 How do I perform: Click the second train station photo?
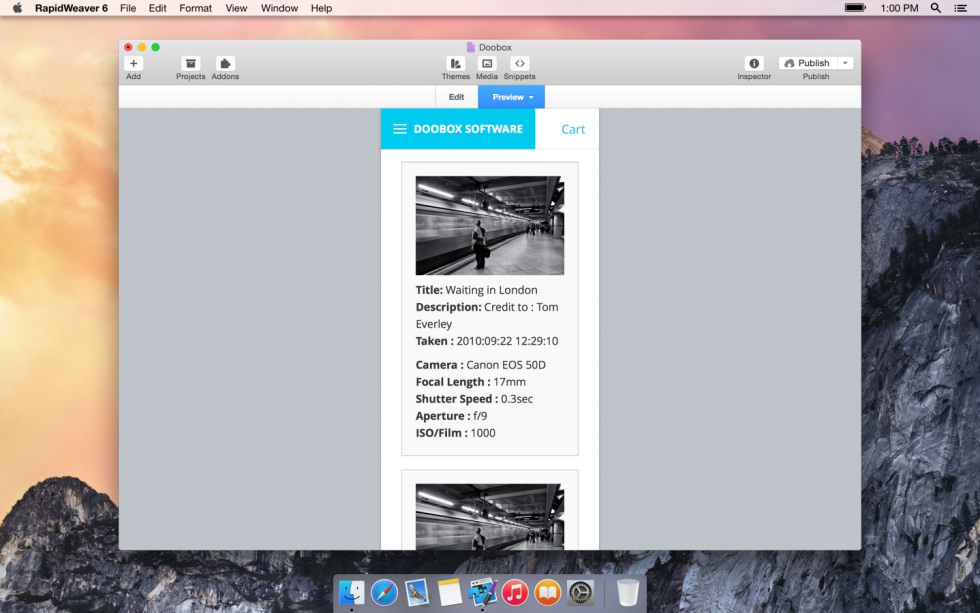(490, 517)
